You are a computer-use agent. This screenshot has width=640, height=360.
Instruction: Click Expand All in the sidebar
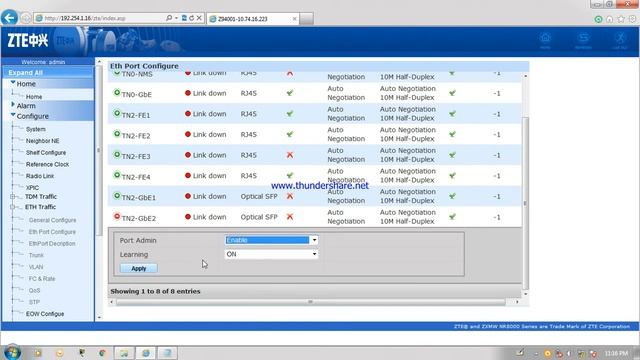(x=25, y=73)
